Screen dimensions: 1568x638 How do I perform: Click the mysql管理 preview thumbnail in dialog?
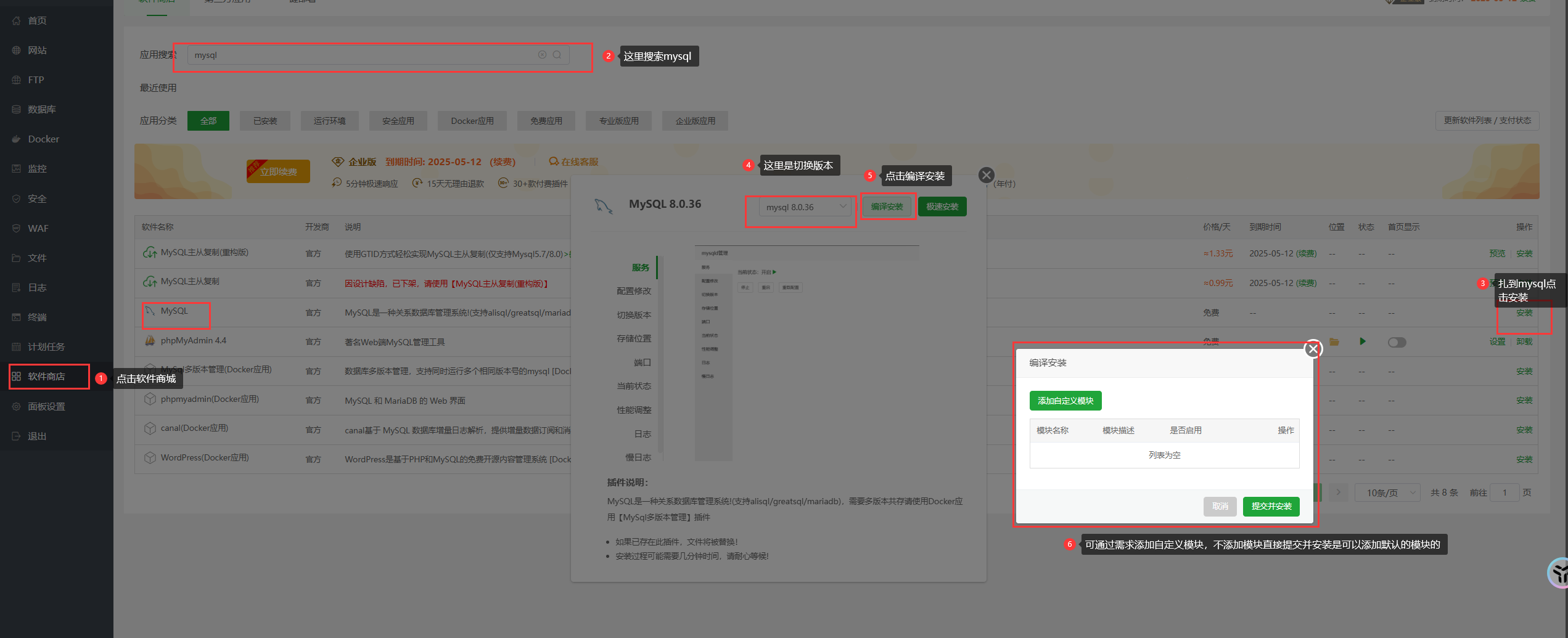807,353
